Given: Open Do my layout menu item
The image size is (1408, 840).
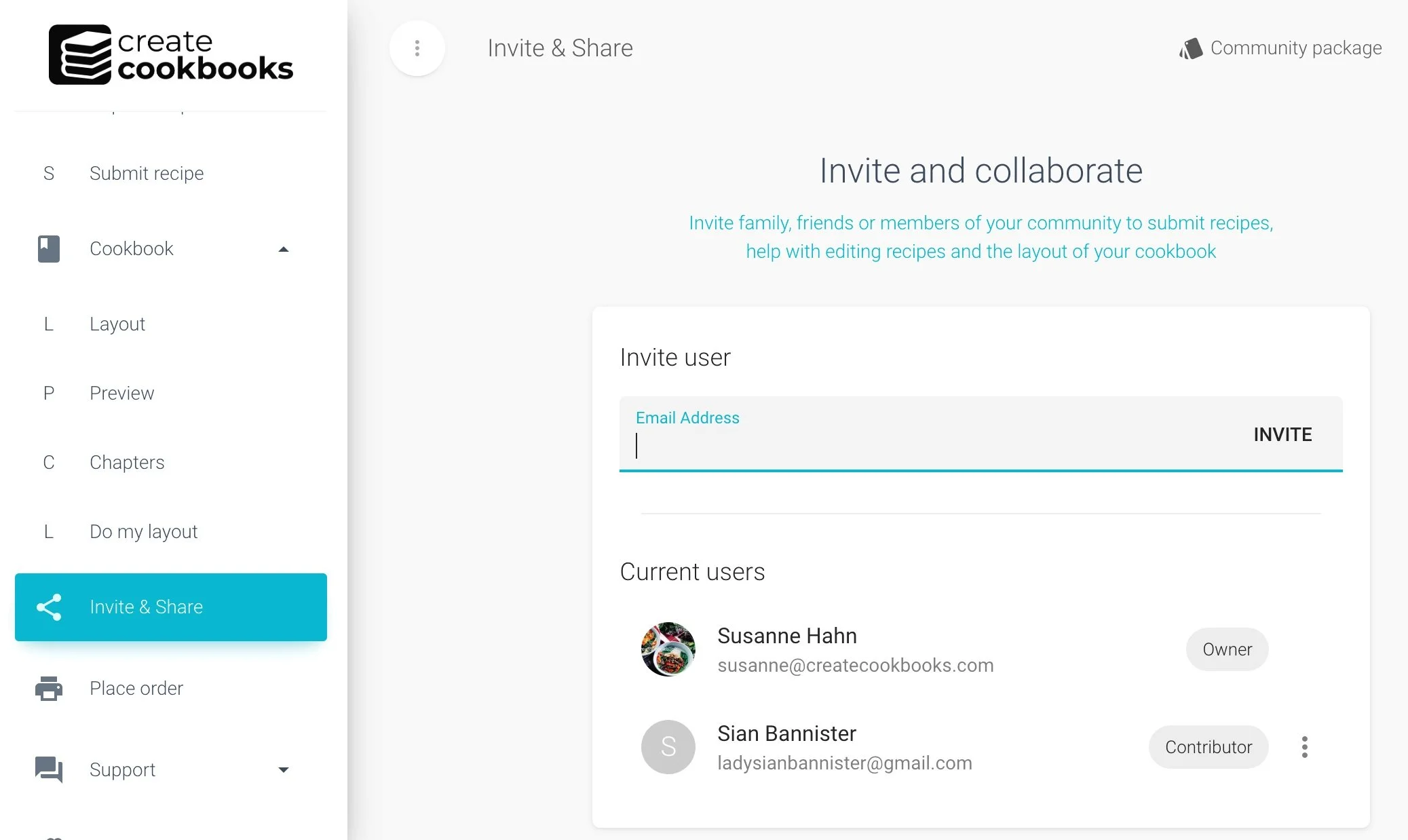Looking at the screenshot, I should pyautogui.click(x=143, y=532).
